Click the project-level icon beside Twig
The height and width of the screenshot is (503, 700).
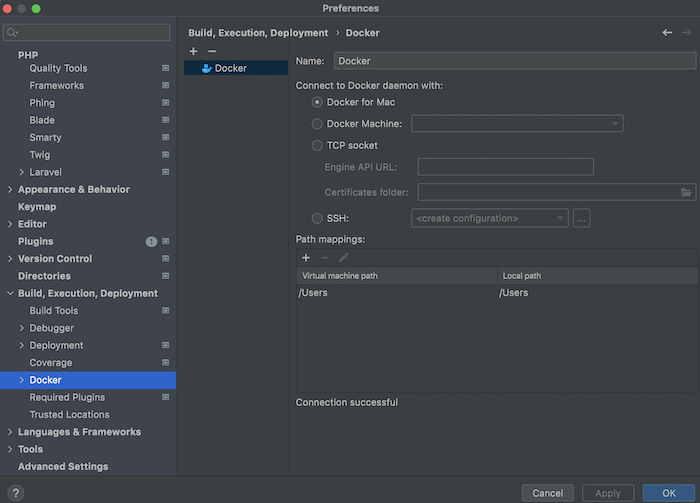166,155
